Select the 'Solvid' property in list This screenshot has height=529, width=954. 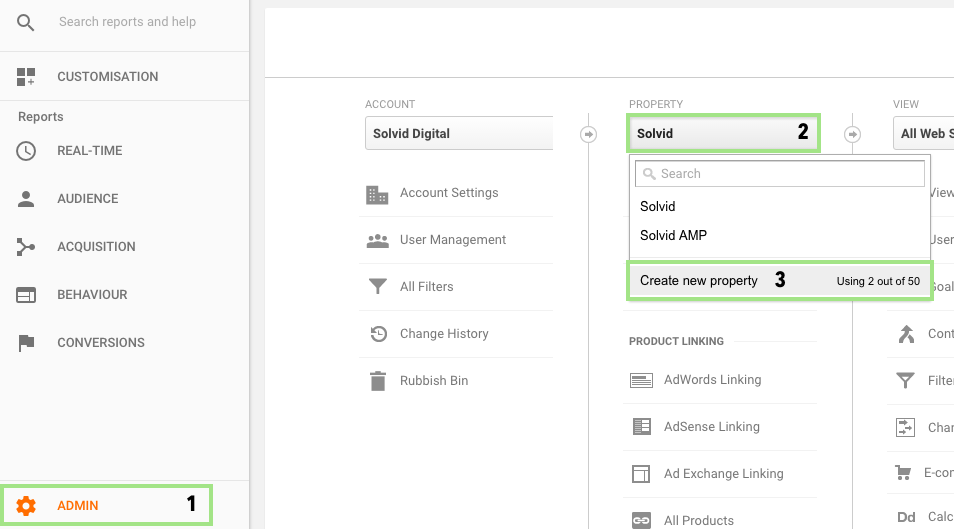(x=658, y=206)
